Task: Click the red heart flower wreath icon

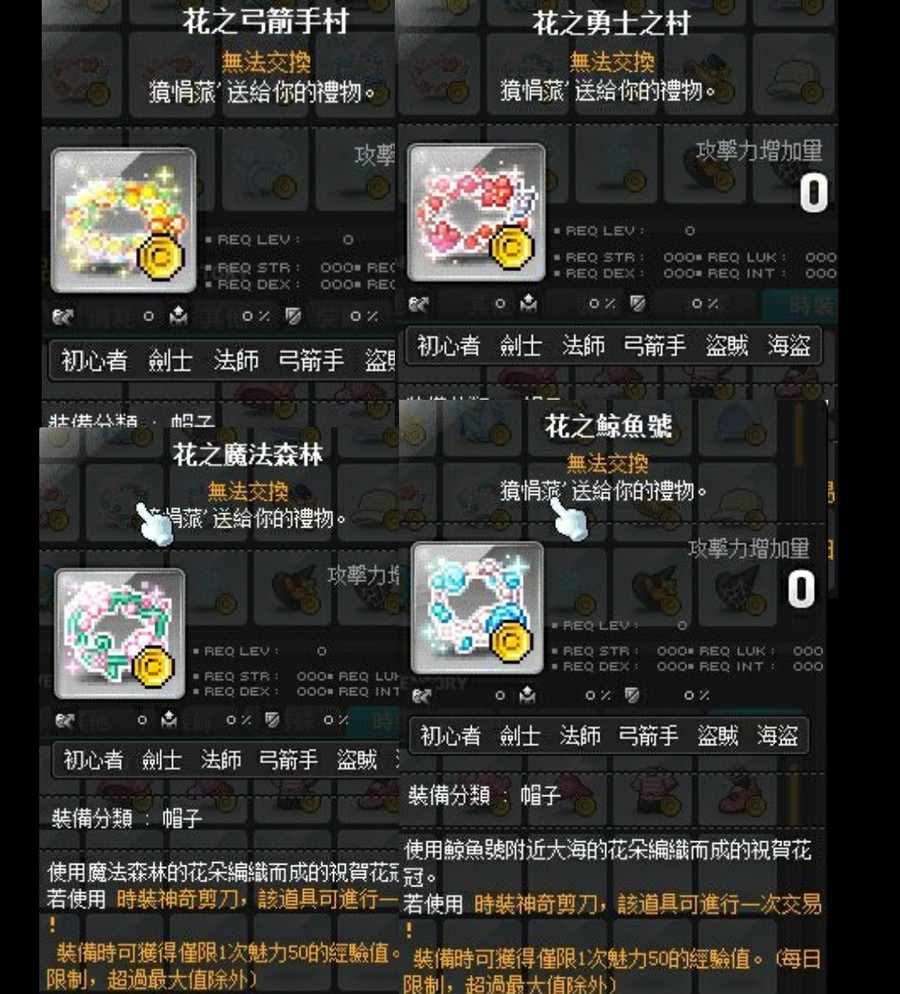Action: [476, 212]
